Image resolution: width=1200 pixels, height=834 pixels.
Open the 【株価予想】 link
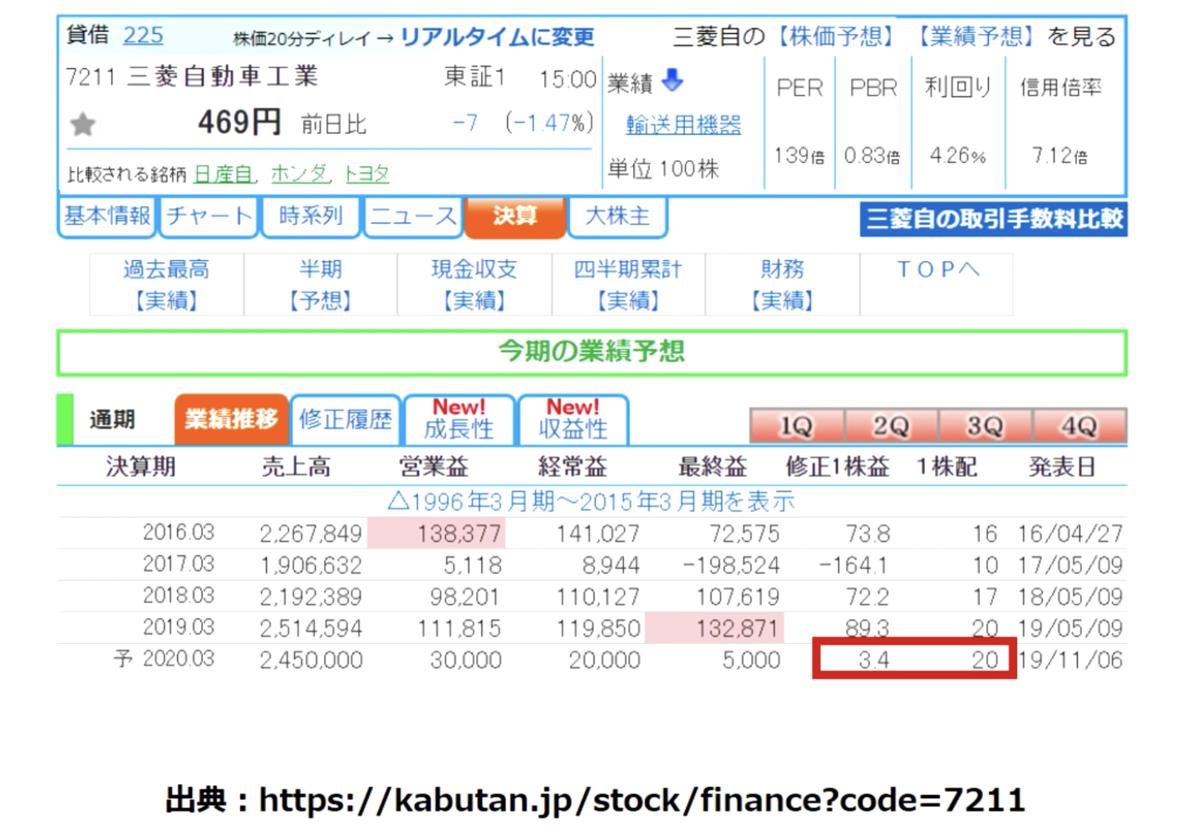[835, 37]
